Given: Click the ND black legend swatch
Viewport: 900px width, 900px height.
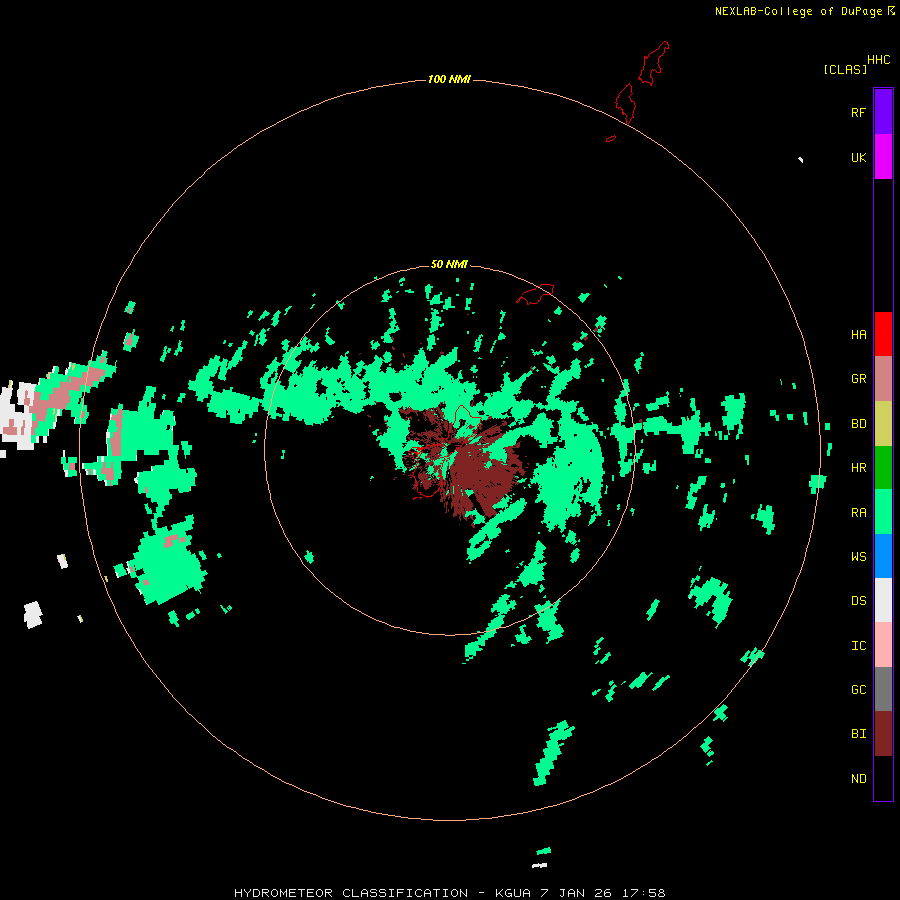Looking at the screenshot, I should pyautogui.click(x=883, y=778).
